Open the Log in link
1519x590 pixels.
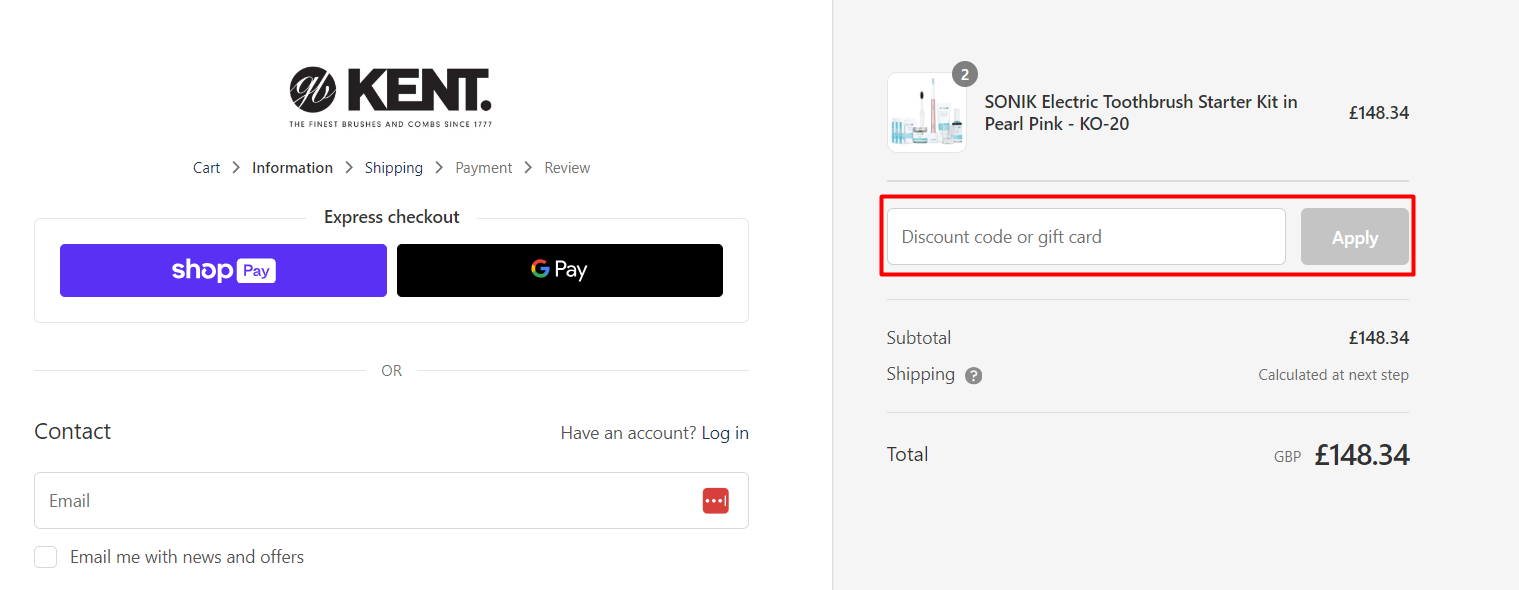[x=725, y=433]
